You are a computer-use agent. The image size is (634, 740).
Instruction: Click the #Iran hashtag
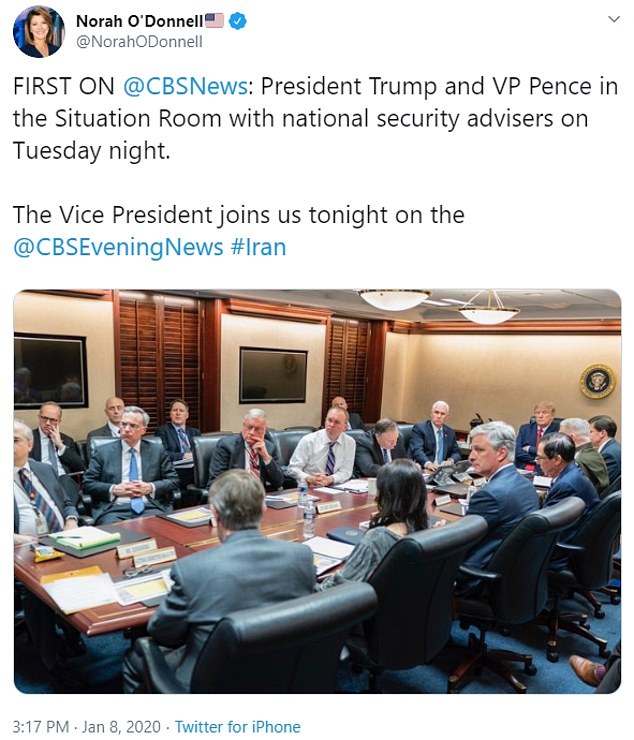[259, 247]
